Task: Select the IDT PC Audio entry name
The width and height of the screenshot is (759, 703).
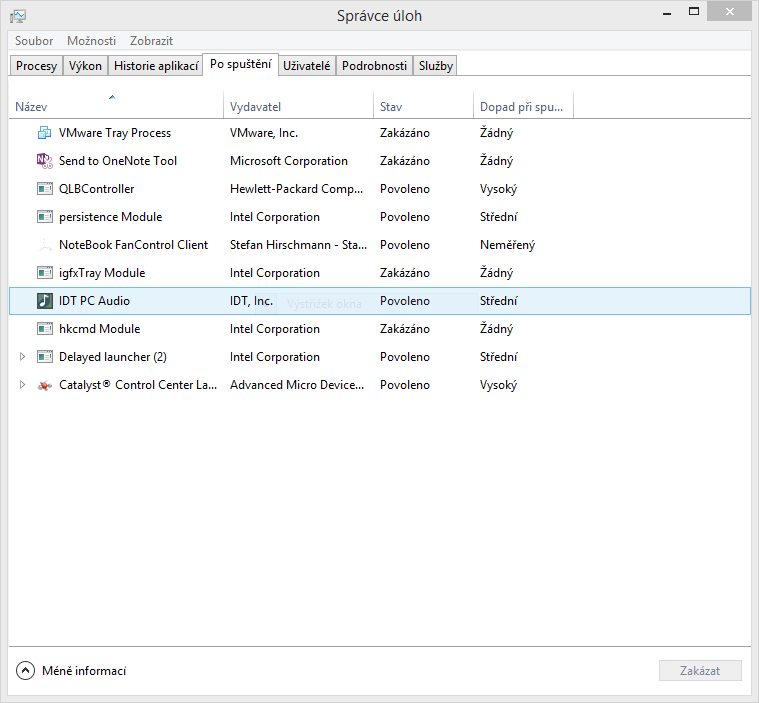Action: click(94, 301)
